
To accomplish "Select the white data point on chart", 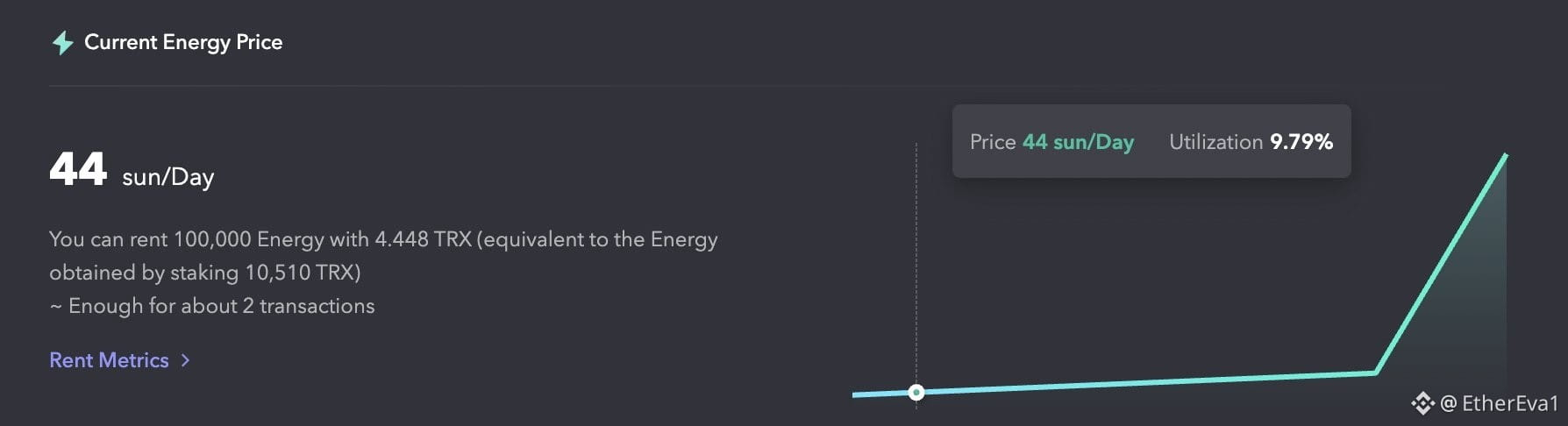I will 916,392.
